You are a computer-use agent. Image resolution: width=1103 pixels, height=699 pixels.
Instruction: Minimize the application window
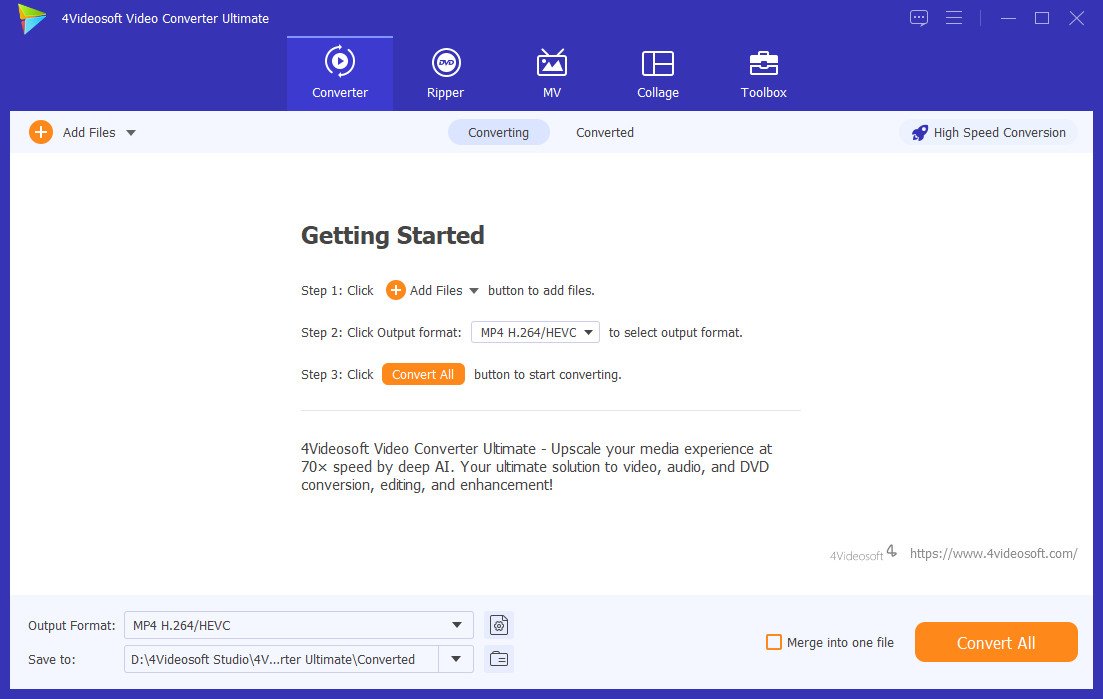pyautogui.click(x=1008, y=18)
